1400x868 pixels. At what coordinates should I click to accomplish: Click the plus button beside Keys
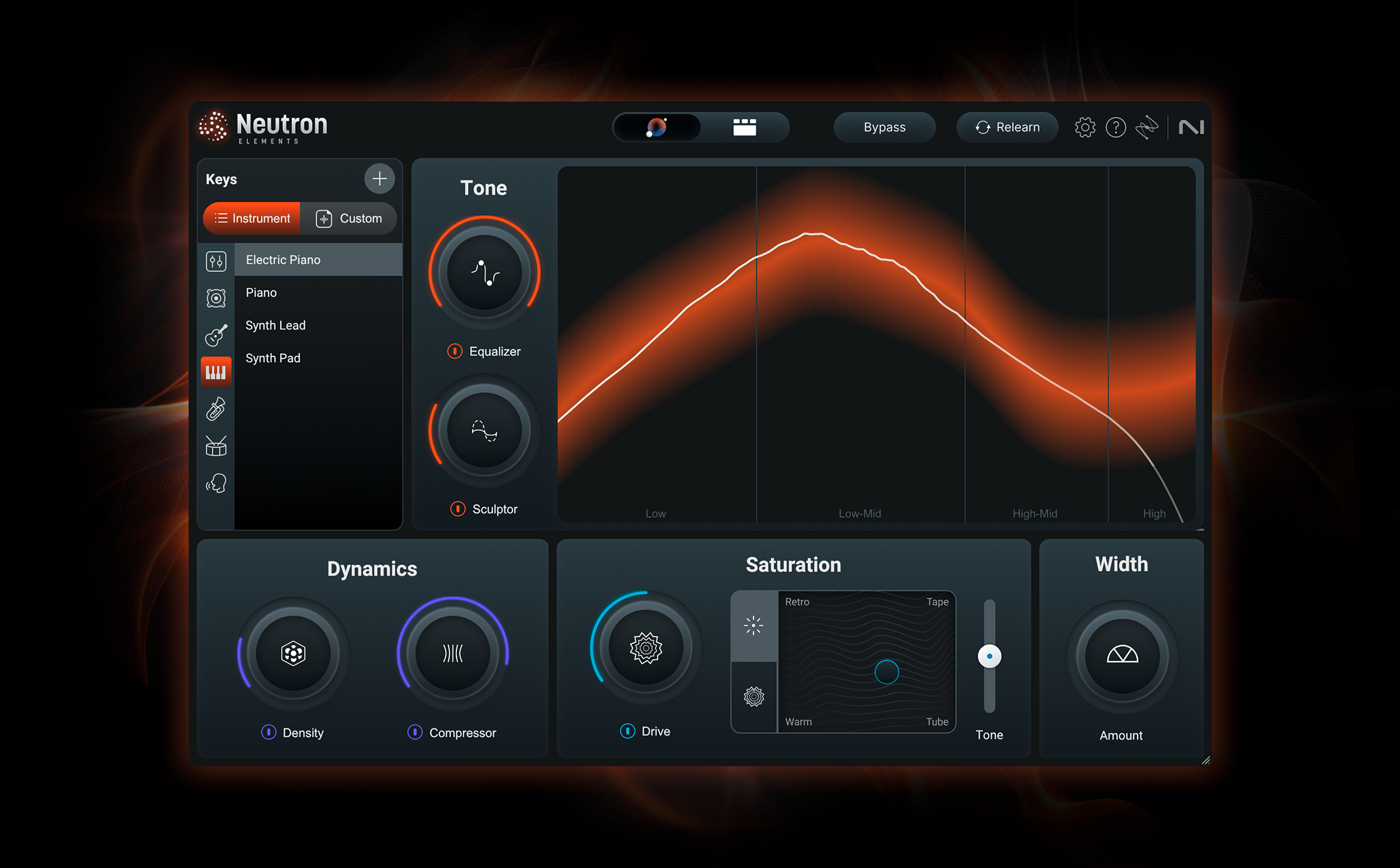click(379, 179)
